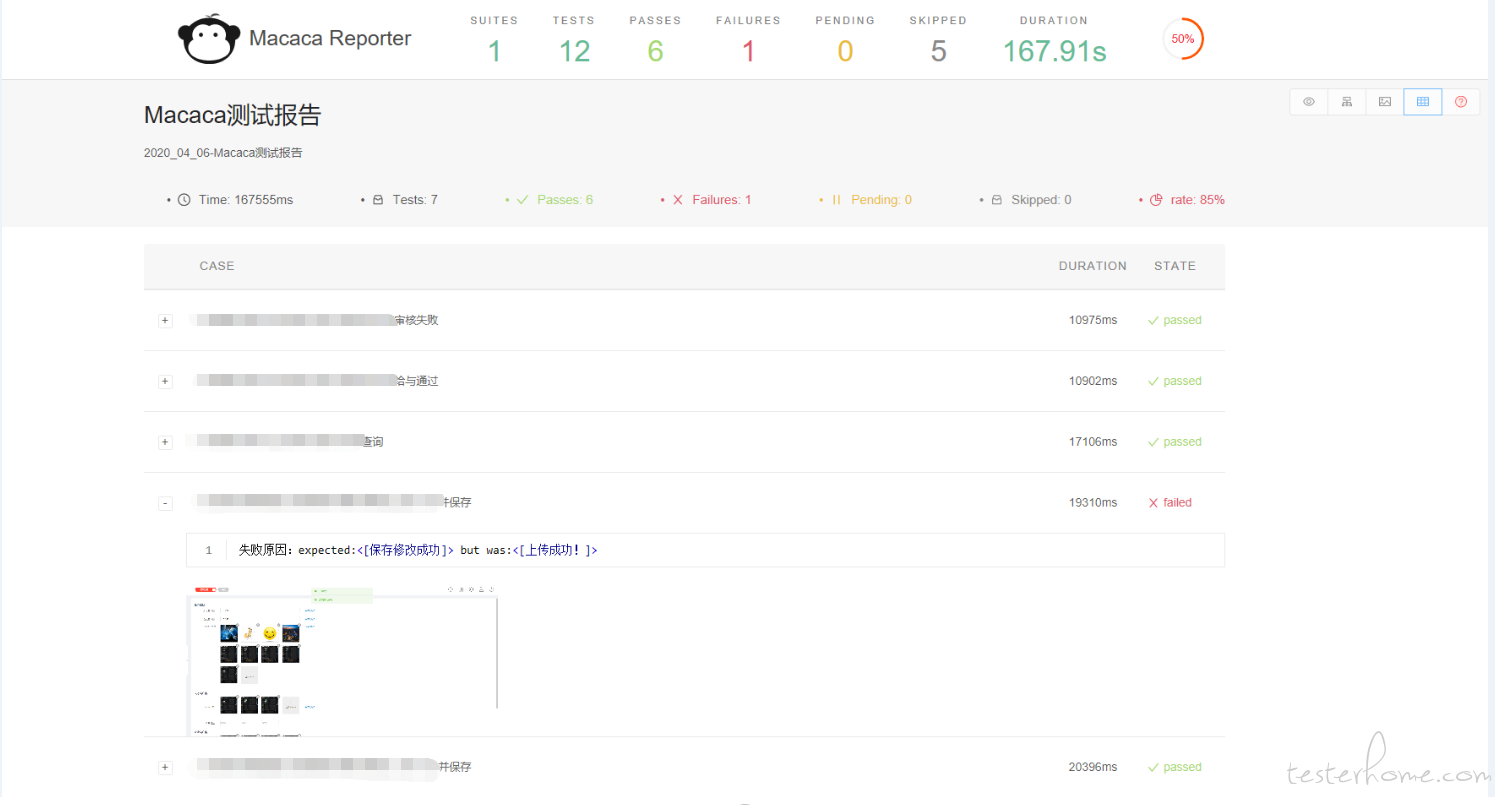Click the clock icon beside Time
This screenshot has width=1495, height=805.
pyautogui.click(x=184, y=200)
